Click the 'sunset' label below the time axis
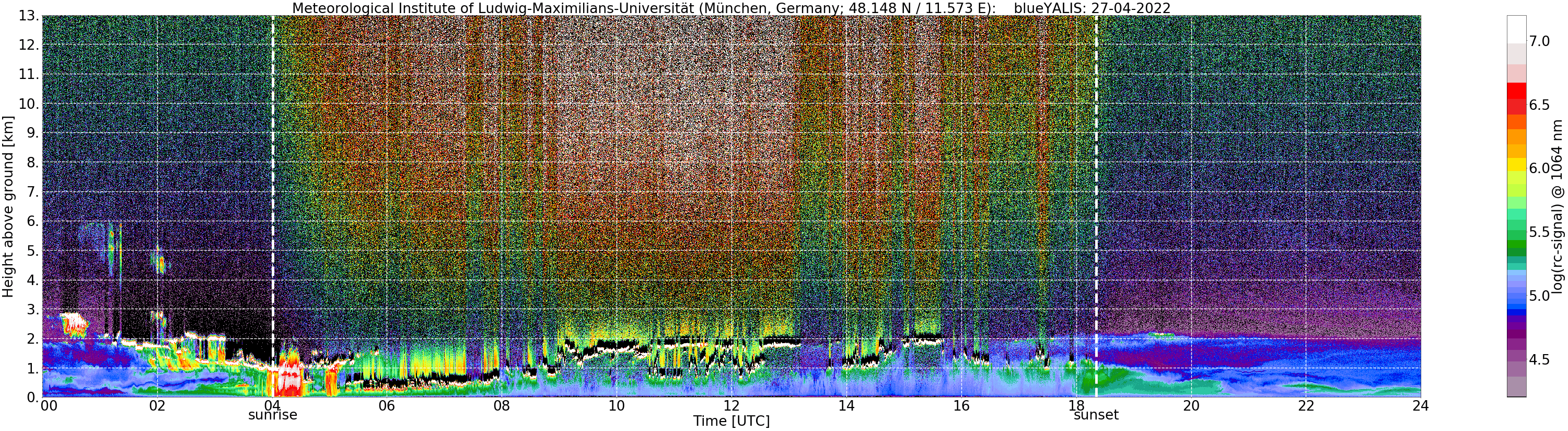 tap(1096, 415)
